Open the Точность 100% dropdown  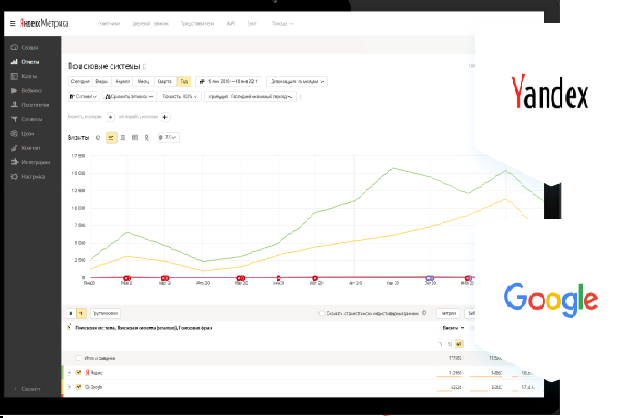[180, 96]
